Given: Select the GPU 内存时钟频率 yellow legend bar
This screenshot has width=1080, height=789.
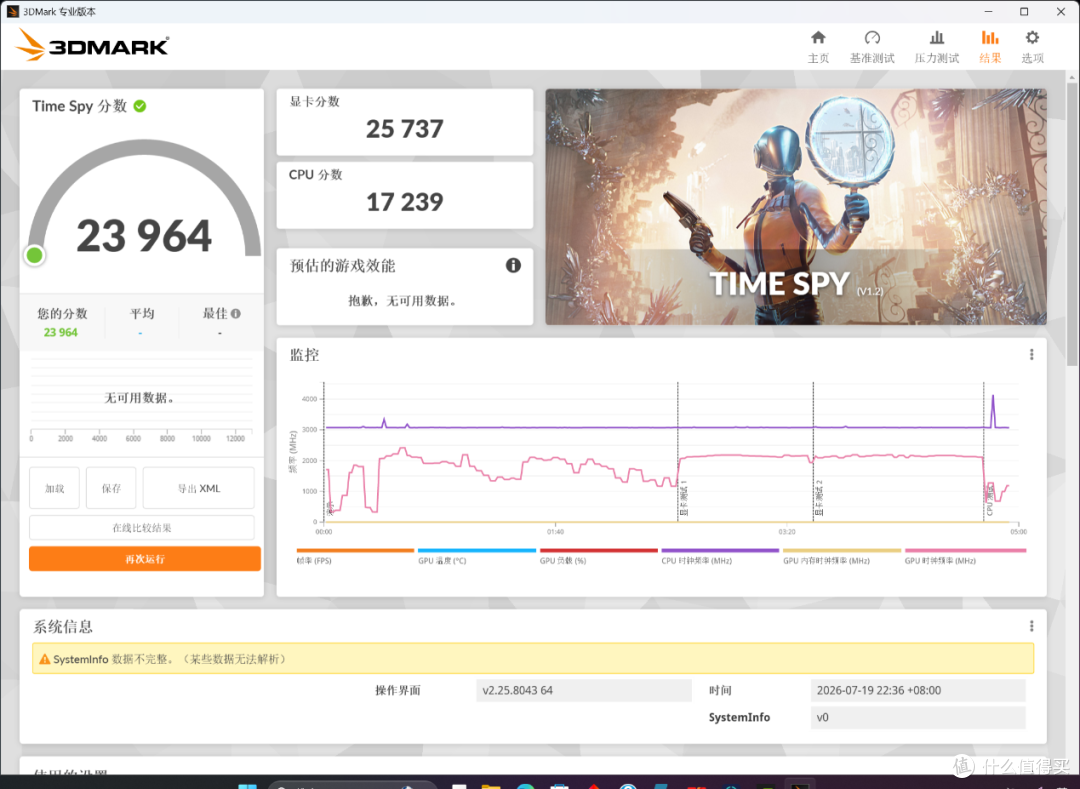Looking at the screenshot, I should (842, 550).
